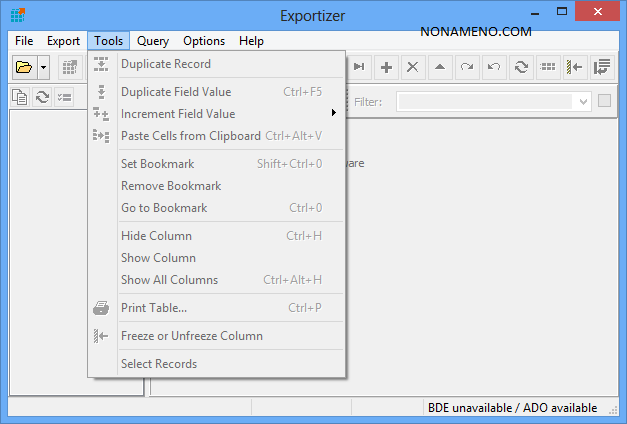
Task: Click the last record navigation arrow
Action: coord(359,67)
